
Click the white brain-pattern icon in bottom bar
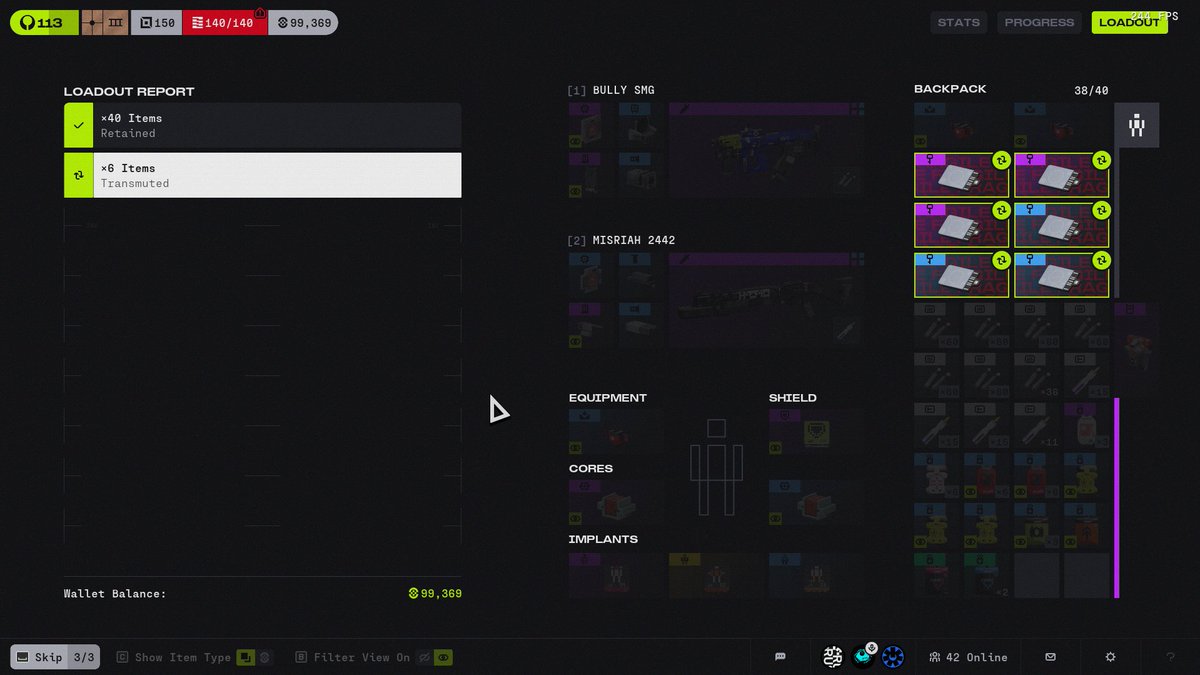click(x=833, y=657)
